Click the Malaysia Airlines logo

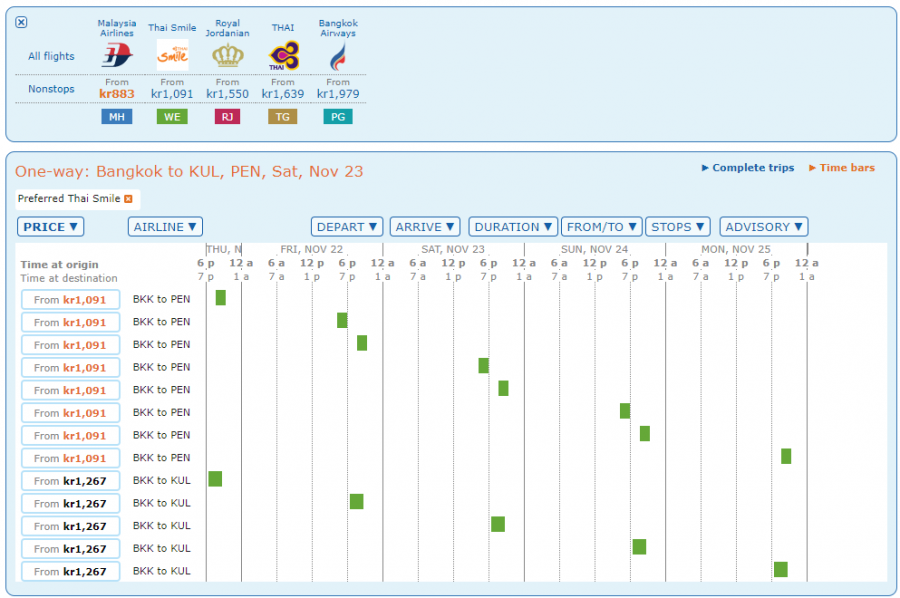click(117, 55)
